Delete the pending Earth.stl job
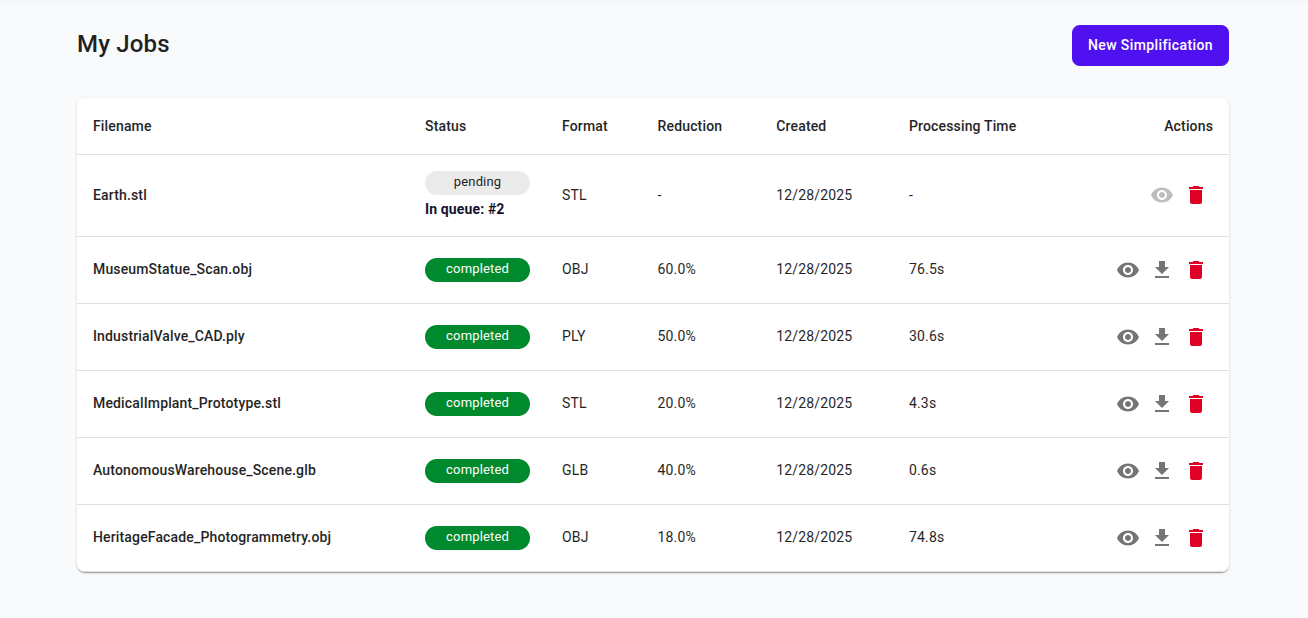 pos(1196,195)
